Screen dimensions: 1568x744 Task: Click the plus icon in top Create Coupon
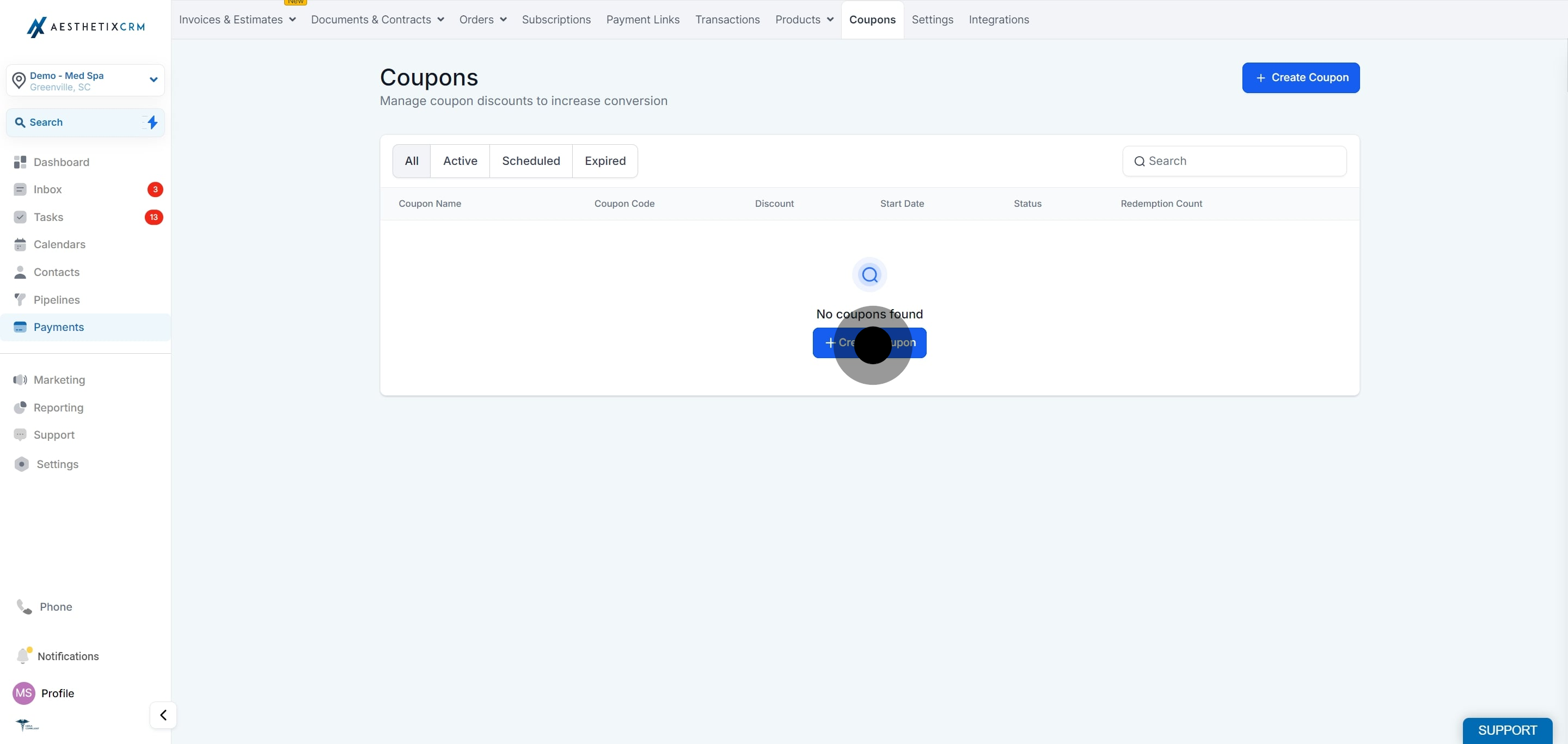[1260, 78]
